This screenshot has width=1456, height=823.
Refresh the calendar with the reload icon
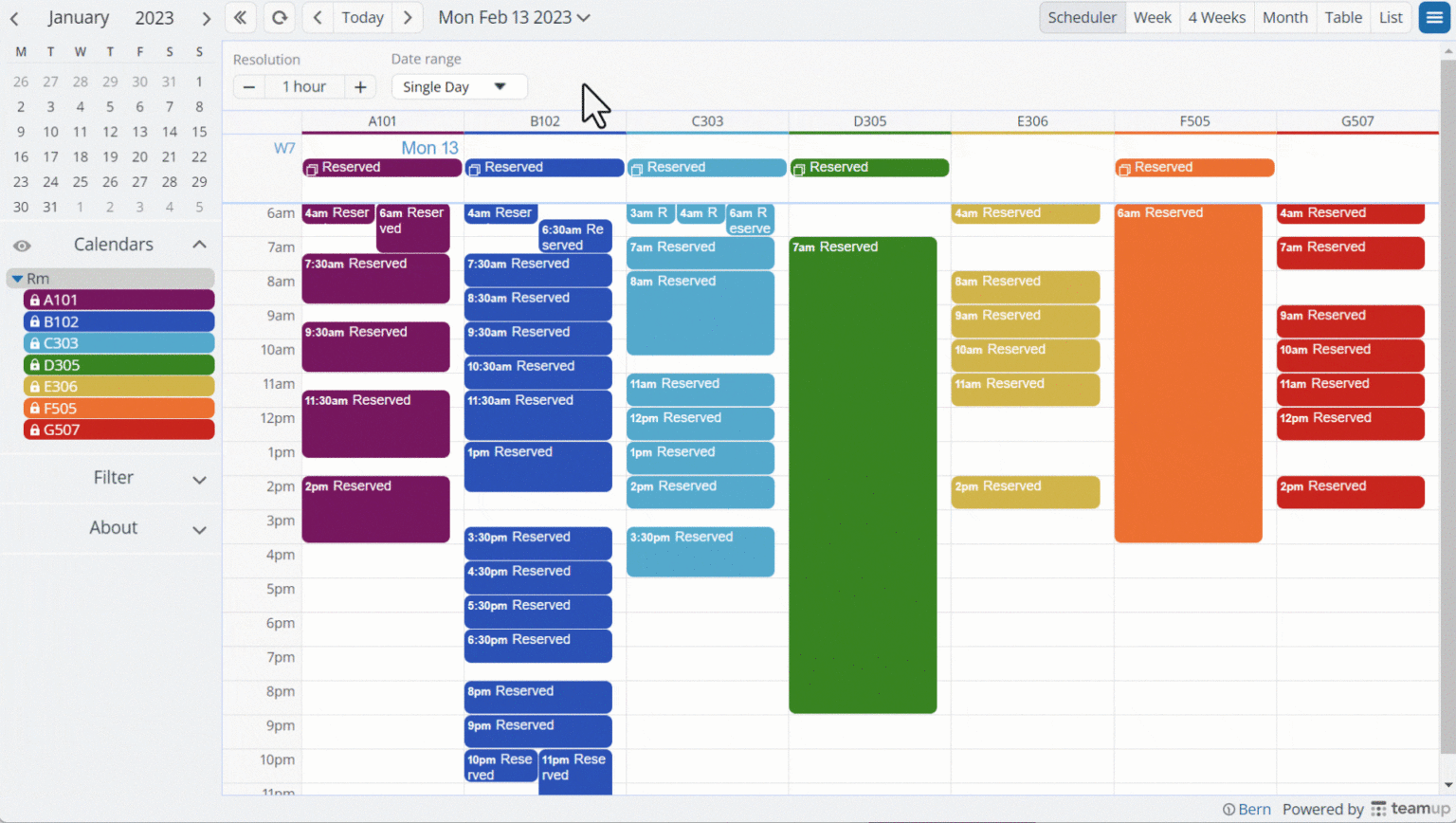pos(279,17)
